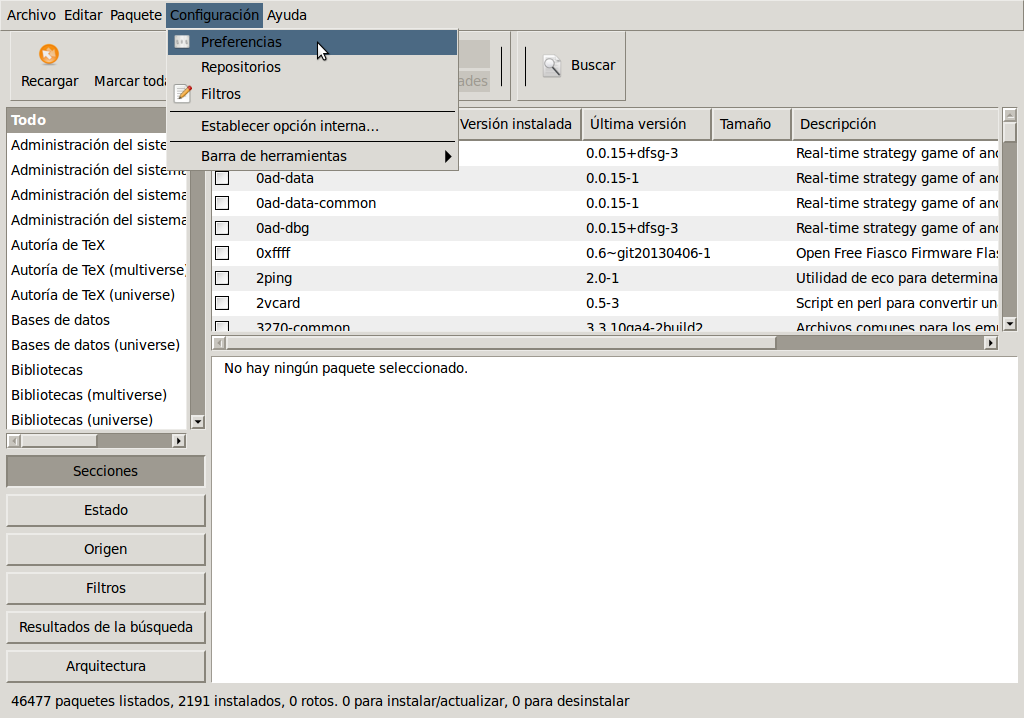Viewport: 1024px width, 718px height.
Task: Click right arrow of category horizontal scrollbar
Action: coord(179,440)
